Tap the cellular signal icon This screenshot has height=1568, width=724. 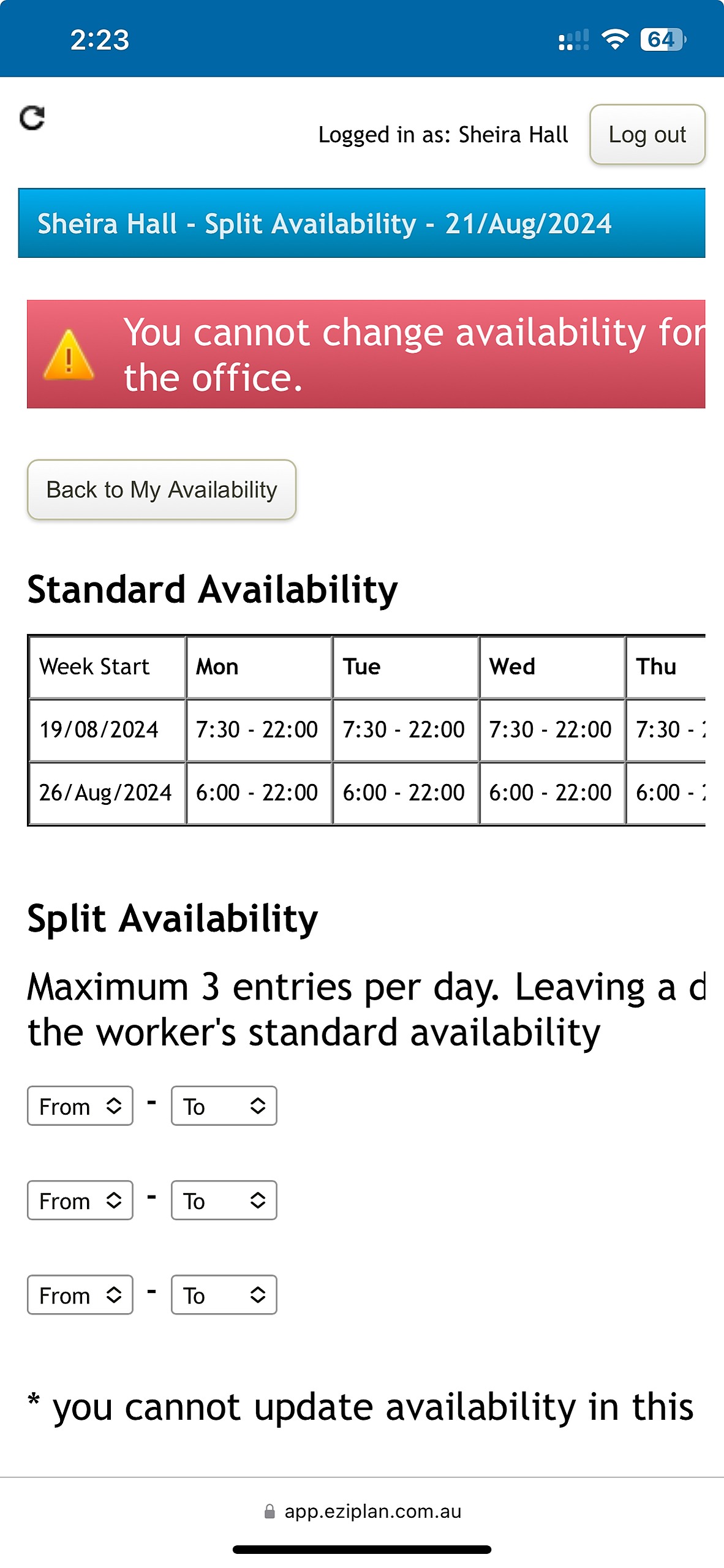[573, 40]
